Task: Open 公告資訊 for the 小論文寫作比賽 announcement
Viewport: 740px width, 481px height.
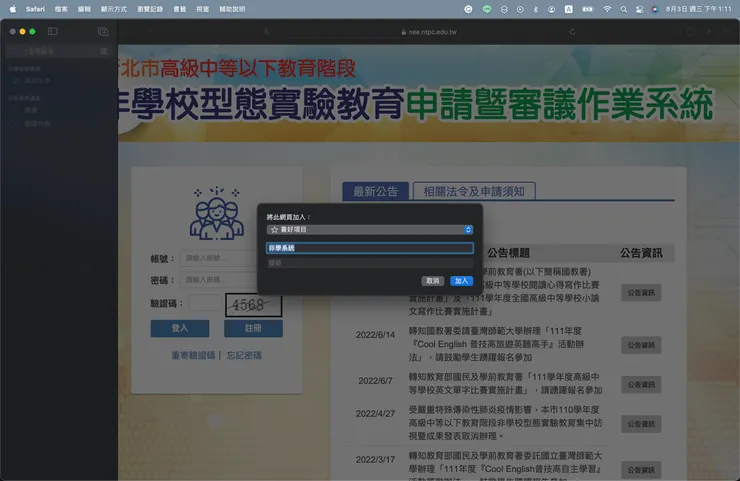Action: tap(641, 293)
